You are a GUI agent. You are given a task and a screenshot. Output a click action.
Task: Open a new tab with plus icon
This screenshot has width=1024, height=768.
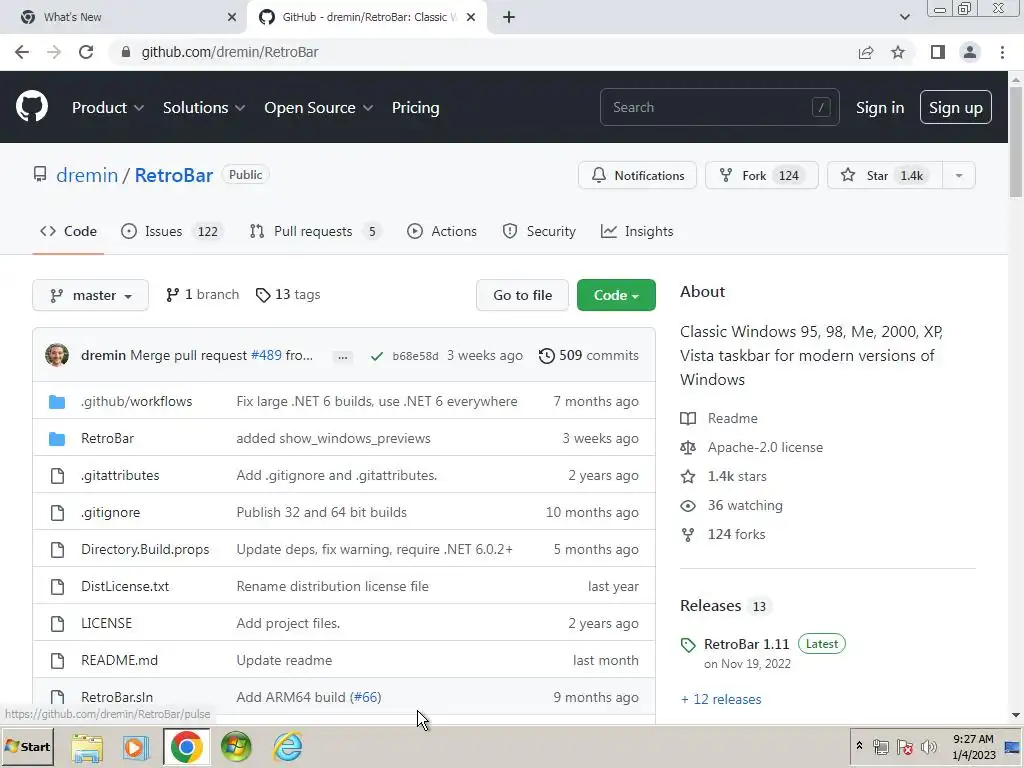coord(509,17)
